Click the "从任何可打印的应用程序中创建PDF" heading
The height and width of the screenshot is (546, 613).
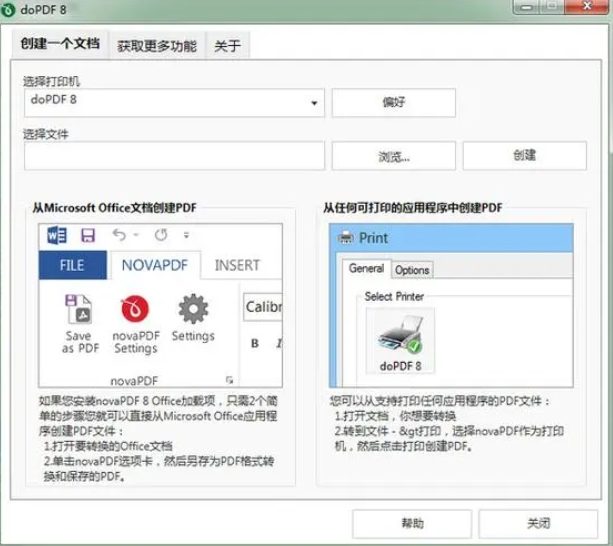tap(413, 208)
